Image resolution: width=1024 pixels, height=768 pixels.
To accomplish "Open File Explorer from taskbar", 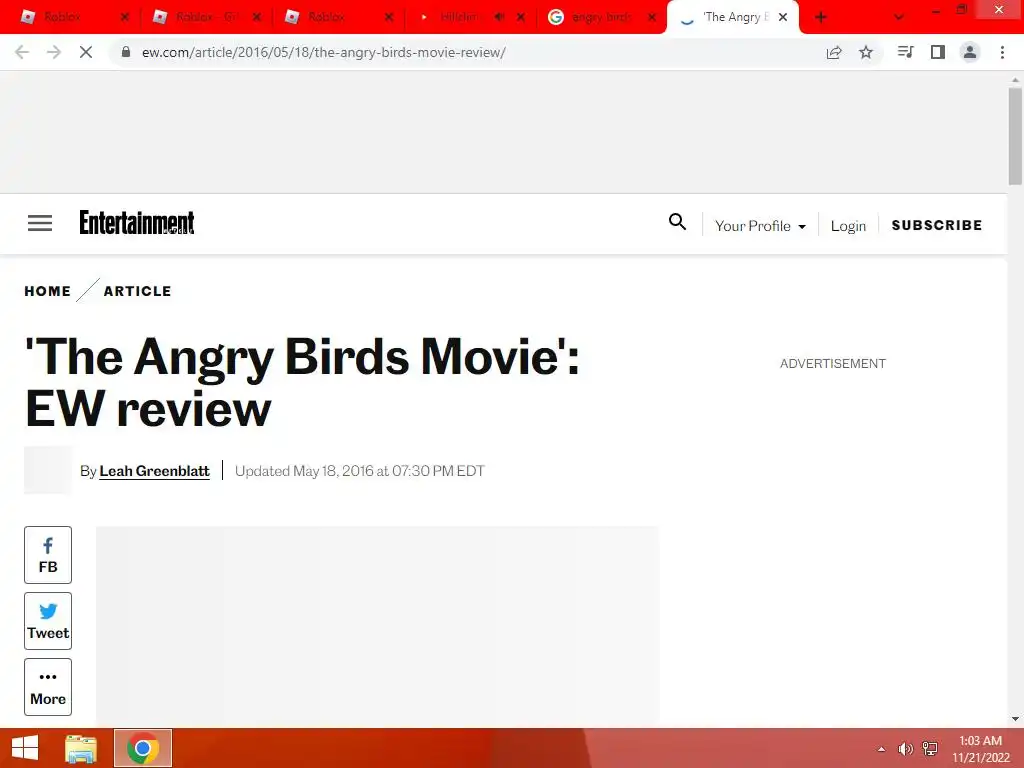I will click(81, 748).
